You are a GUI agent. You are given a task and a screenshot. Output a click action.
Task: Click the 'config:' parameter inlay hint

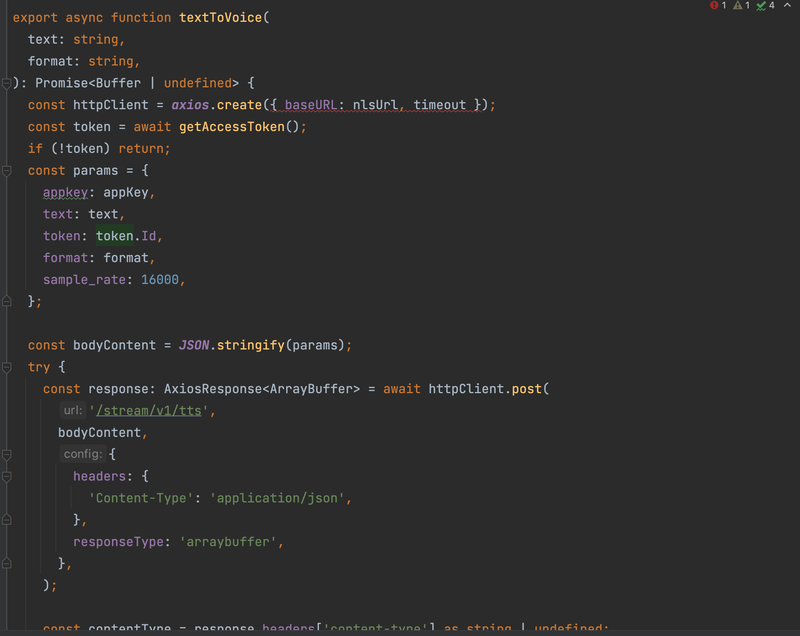(x=83, y=454)
